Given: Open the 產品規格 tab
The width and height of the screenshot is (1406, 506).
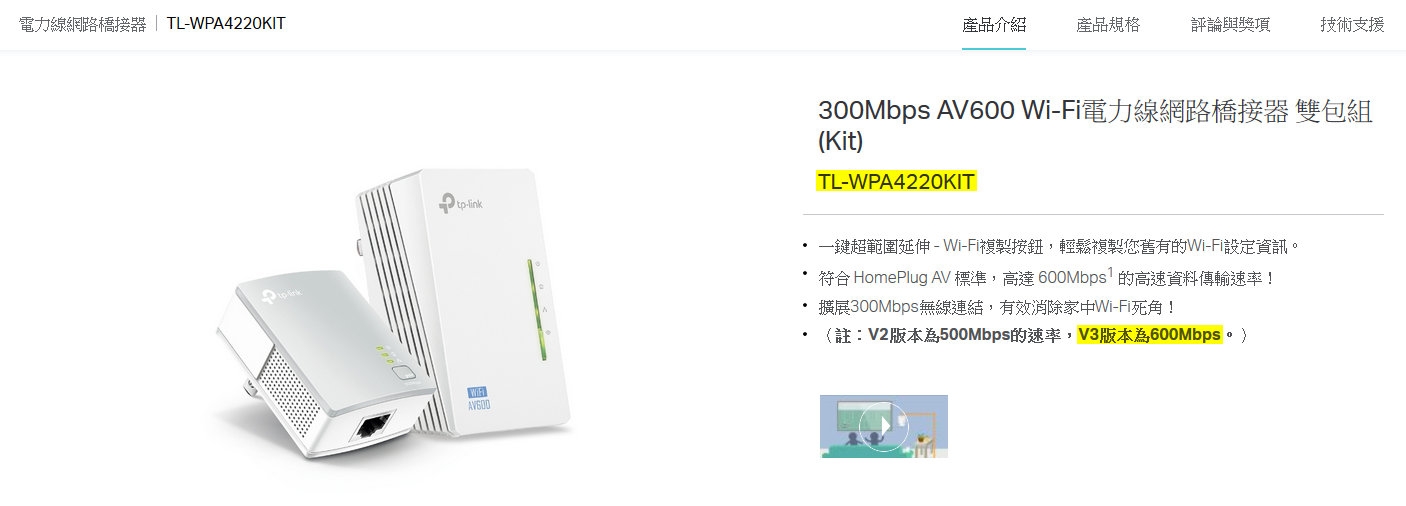Looking at the screenshot, I should click(1108, 25).
